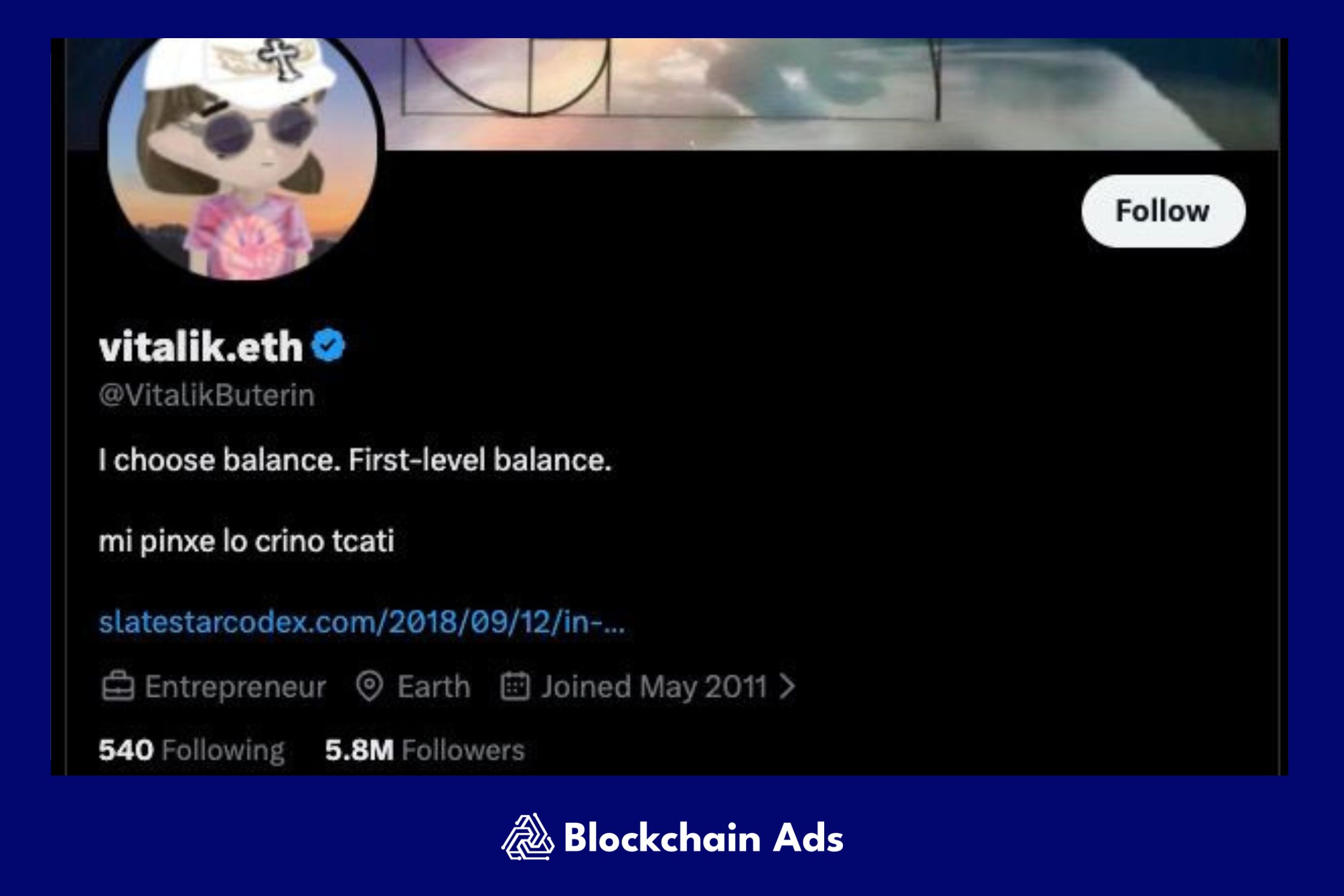
Task: Click the blue verified checkmark badge
Action: pos(328,345)
